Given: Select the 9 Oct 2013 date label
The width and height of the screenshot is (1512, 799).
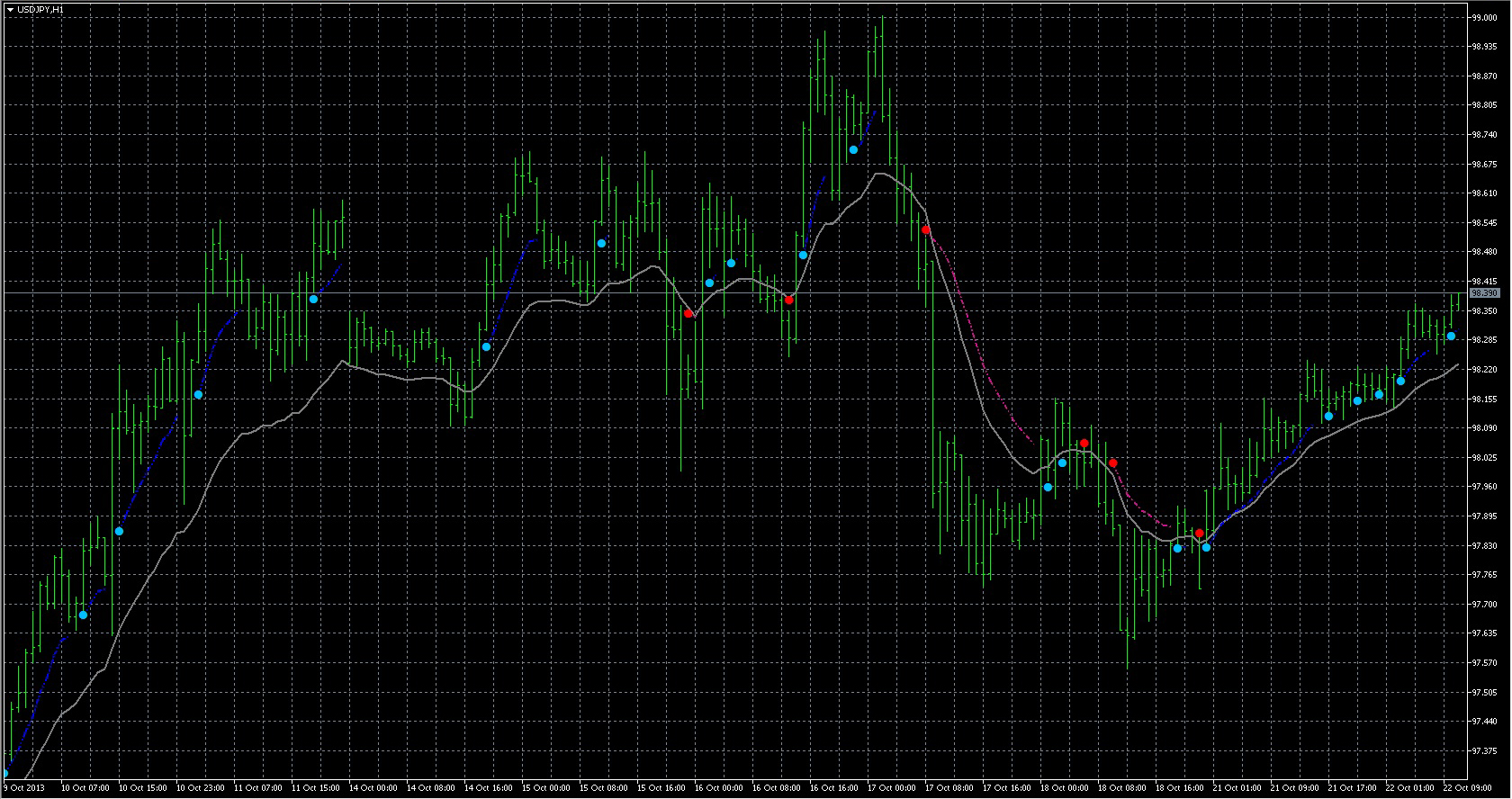Looking at the screenshot, I should click(x=23, y=788).
